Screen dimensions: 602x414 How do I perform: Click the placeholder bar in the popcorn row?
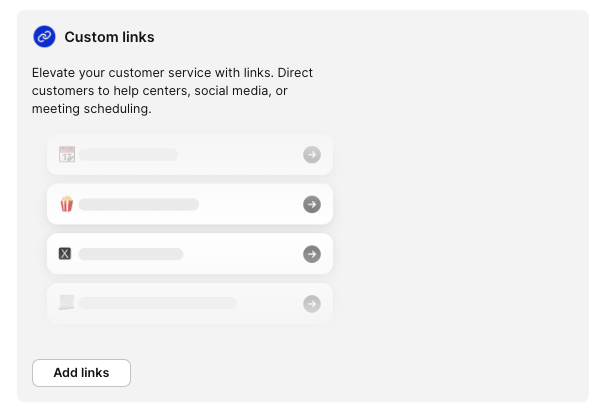point(139,204)
